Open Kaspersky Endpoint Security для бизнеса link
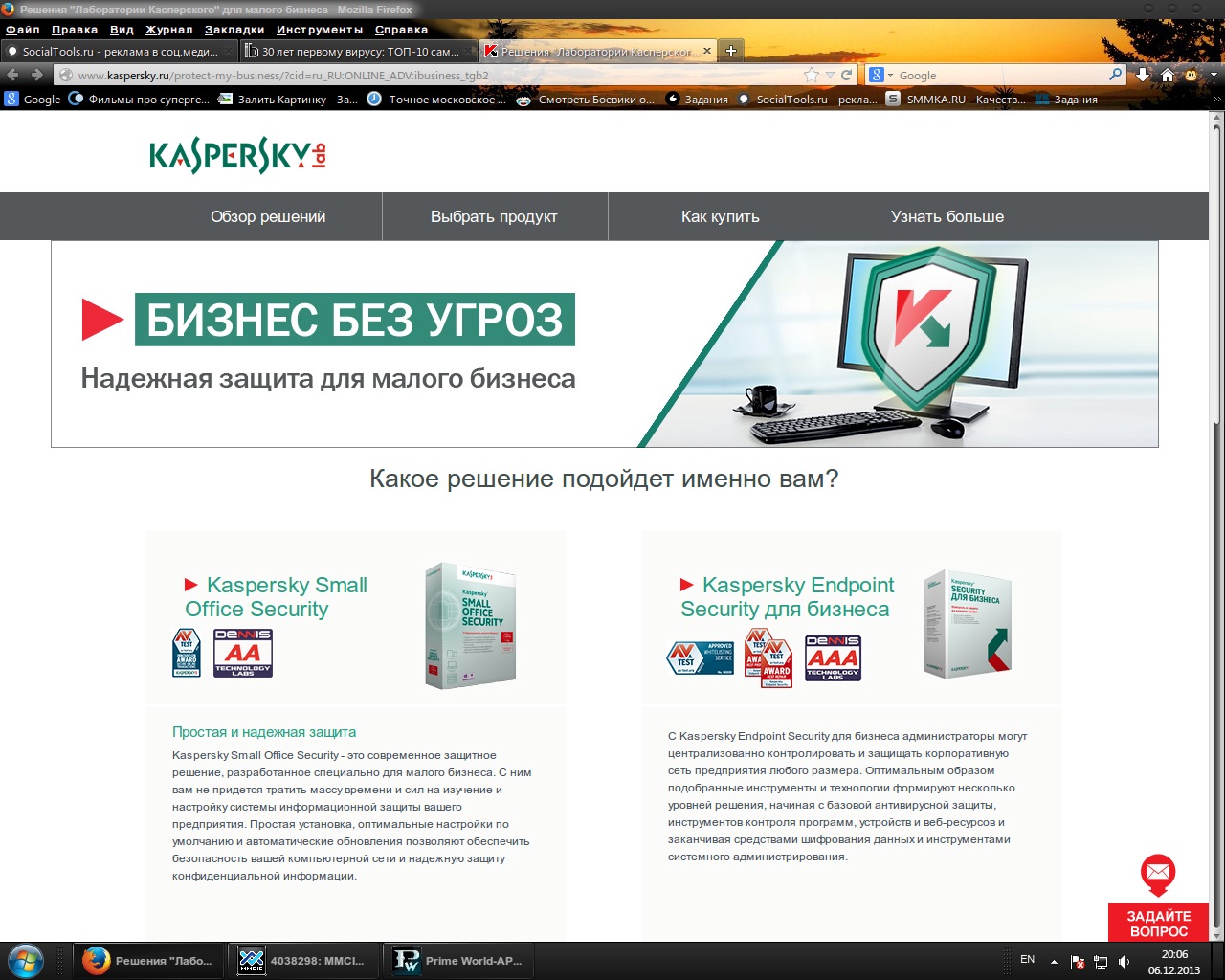 click(x=787, y=597)
